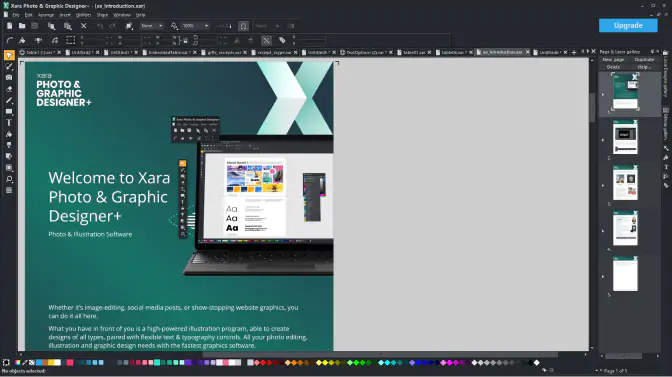The width and height of the screenshot is (672, 377).
Task: Click the Open file folder icon
Action: 22,26
